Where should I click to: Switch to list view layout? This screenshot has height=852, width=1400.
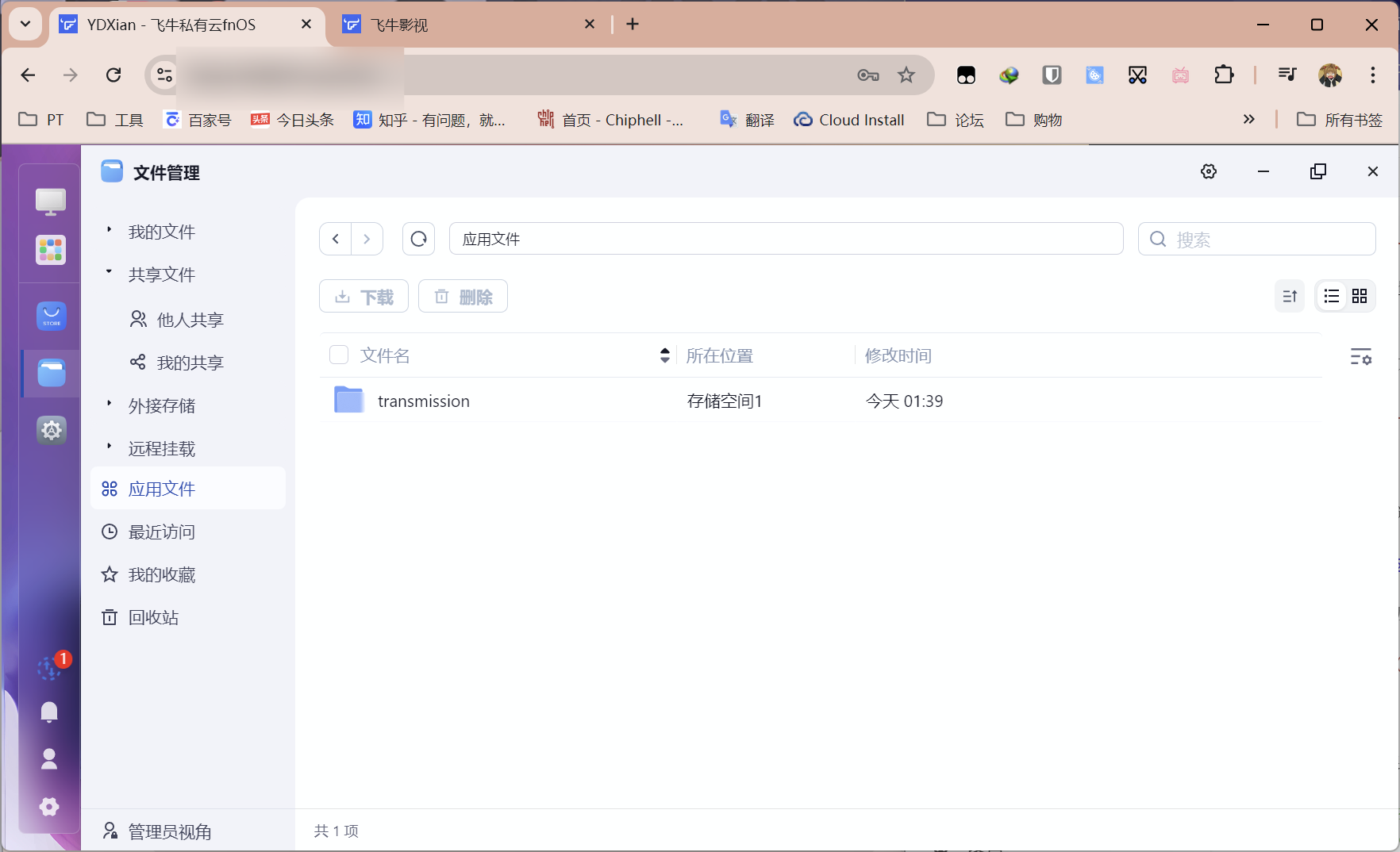(x=1332, y=296)
